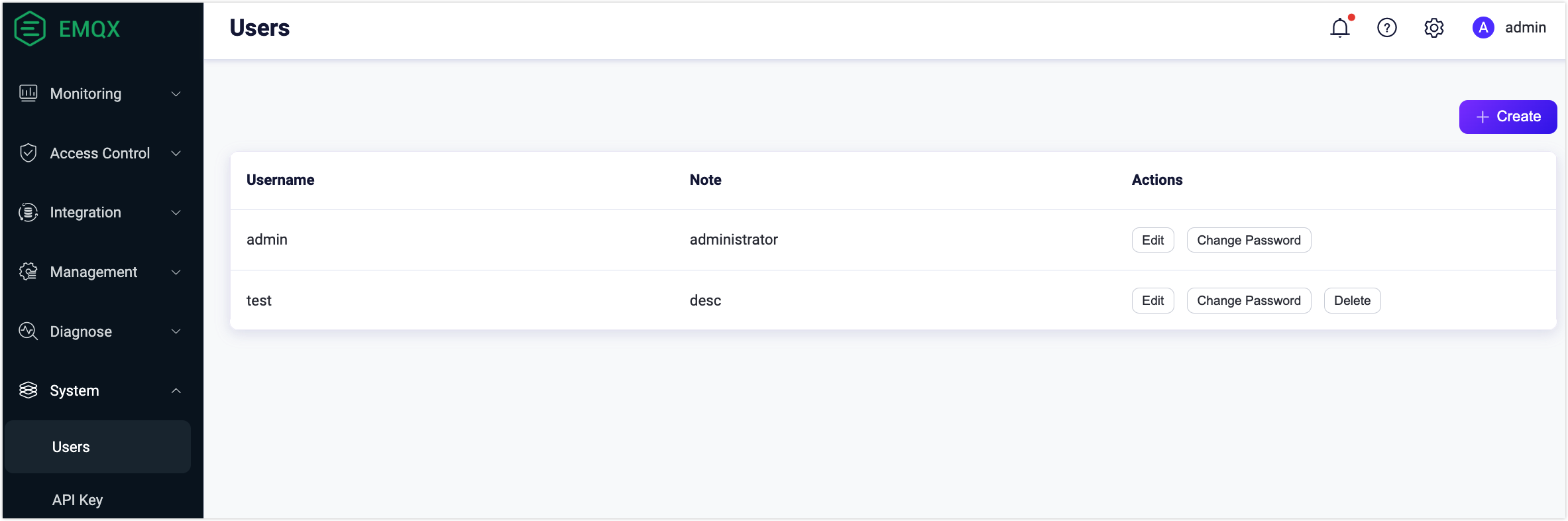Edit the admin user
1568x521 pixels.
(x=1152, y=240)
